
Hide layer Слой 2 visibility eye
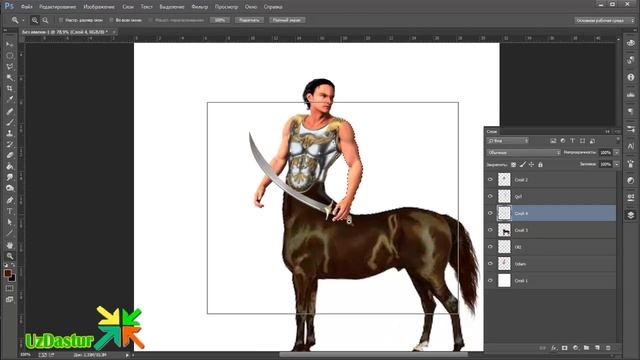click(x=490, y=180)
